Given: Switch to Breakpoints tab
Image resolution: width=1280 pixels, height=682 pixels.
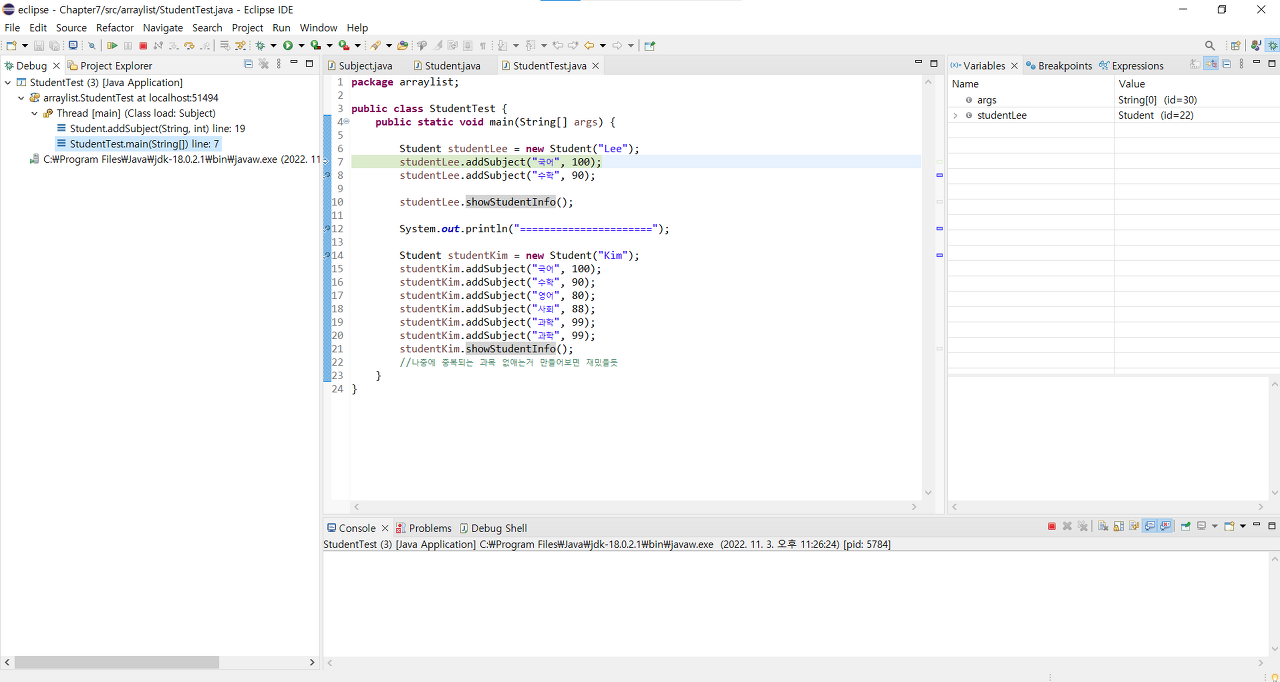Looking at the screenshot, I should [1058, 66].
